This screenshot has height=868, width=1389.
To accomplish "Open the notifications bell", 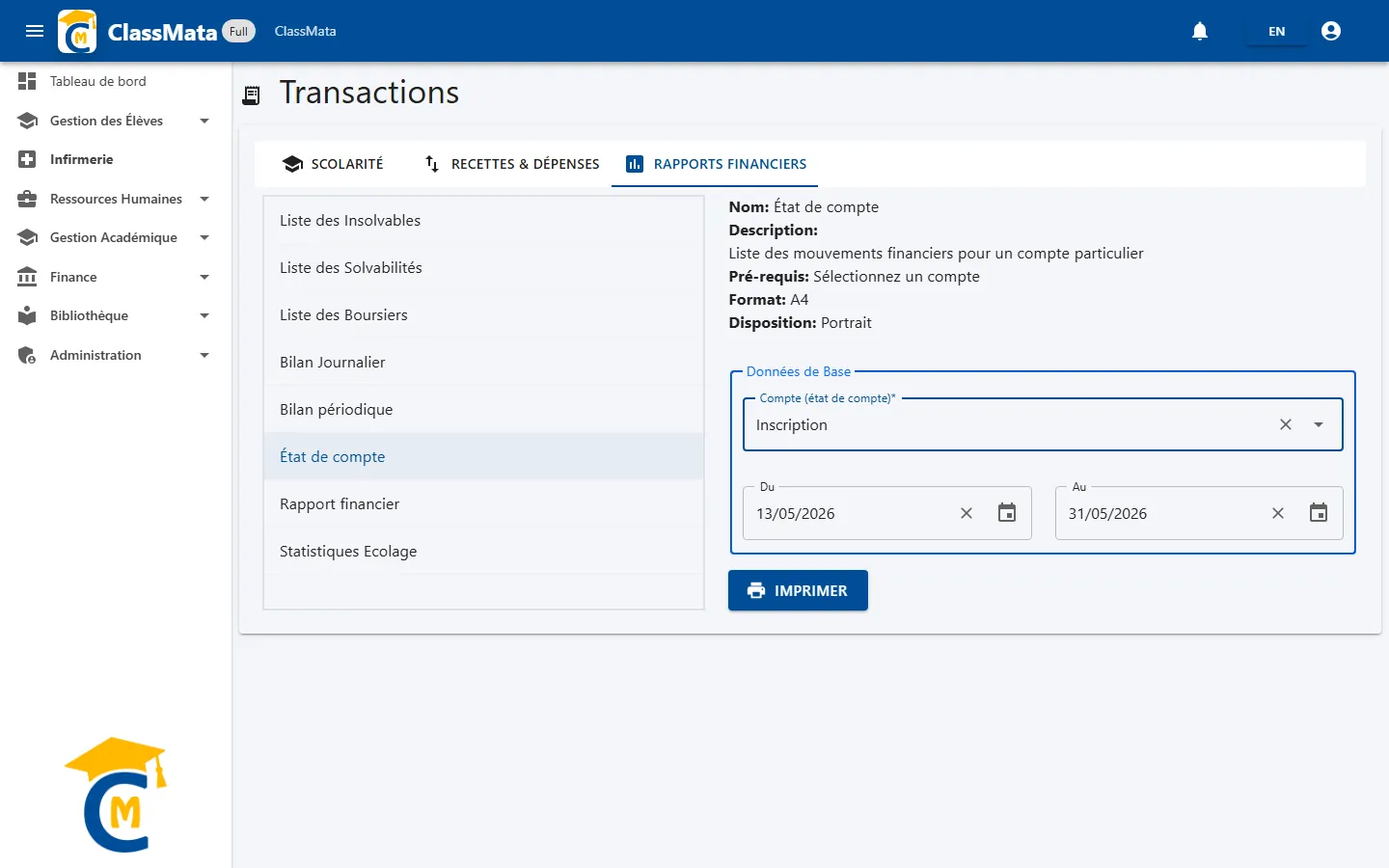I will (x=1200, y=31).
